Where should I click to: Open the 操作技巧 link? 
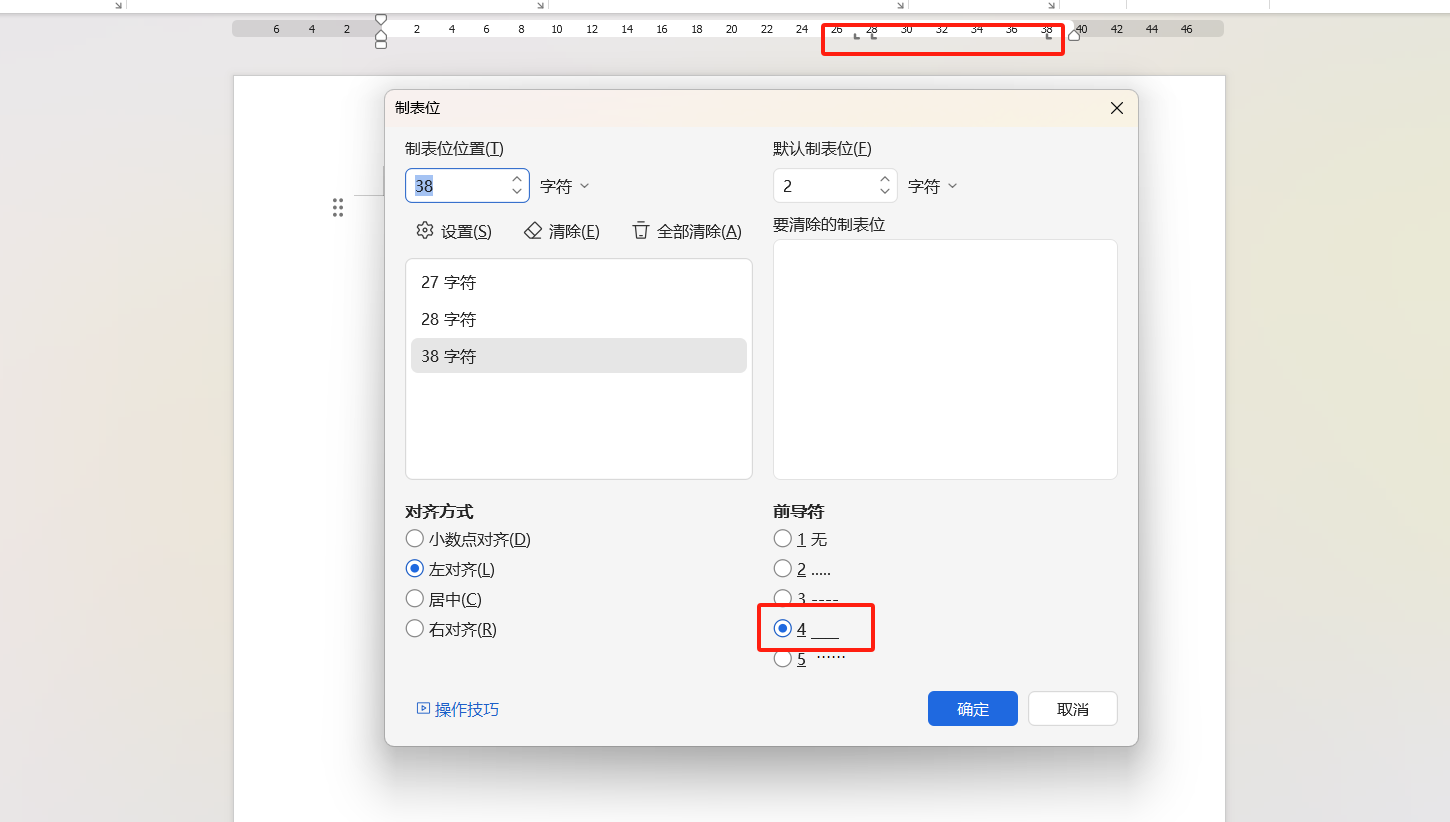tap(465, 708)
